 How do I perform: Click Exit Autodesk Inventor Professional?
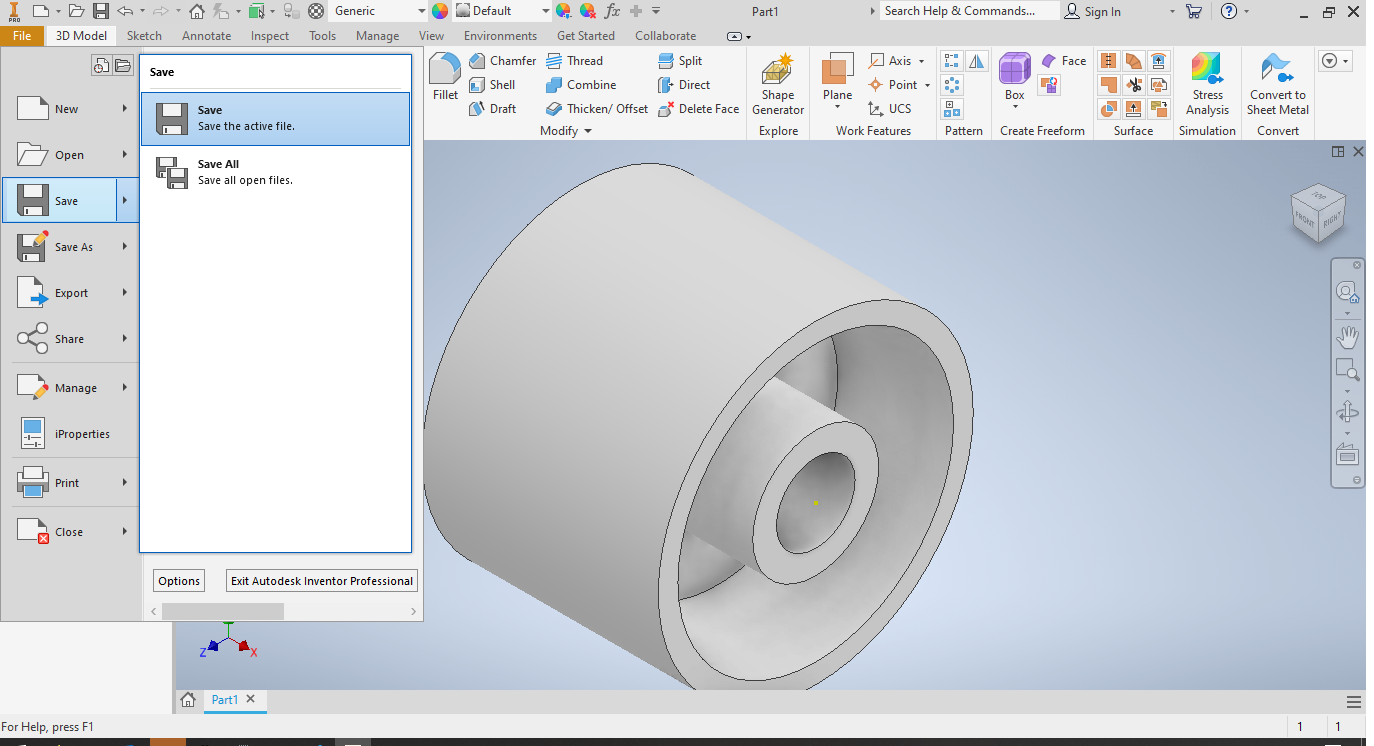[x=322, y=581]
